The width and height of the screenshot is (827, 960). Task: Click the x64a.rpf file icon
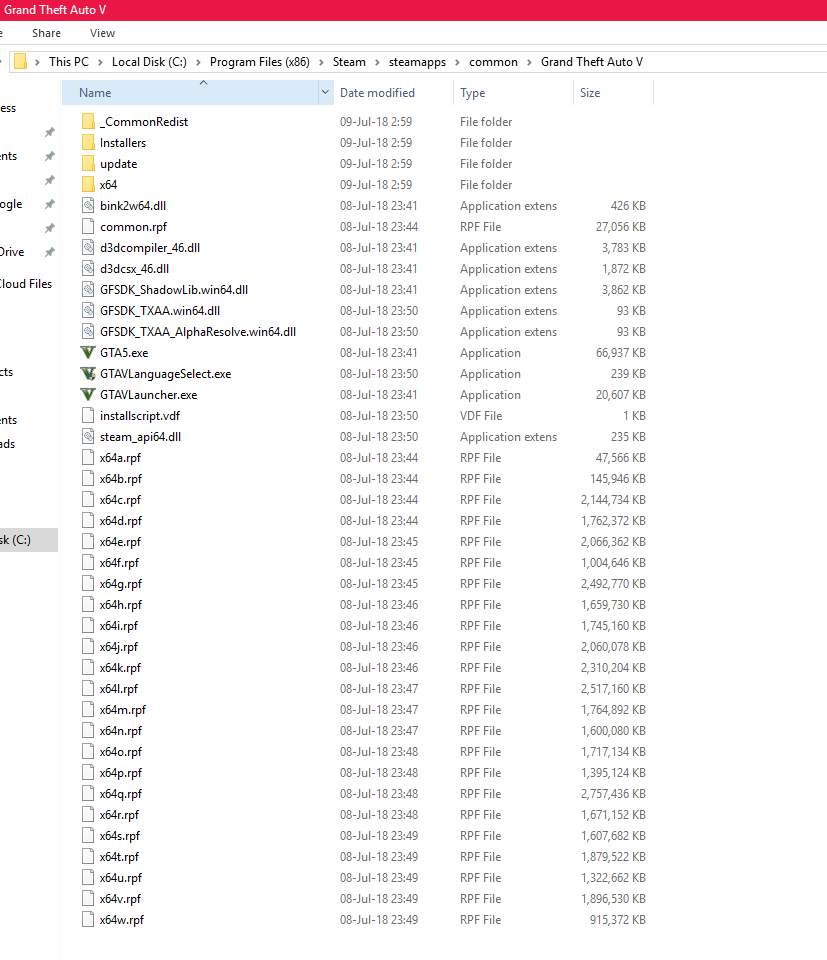pos(88,458)
